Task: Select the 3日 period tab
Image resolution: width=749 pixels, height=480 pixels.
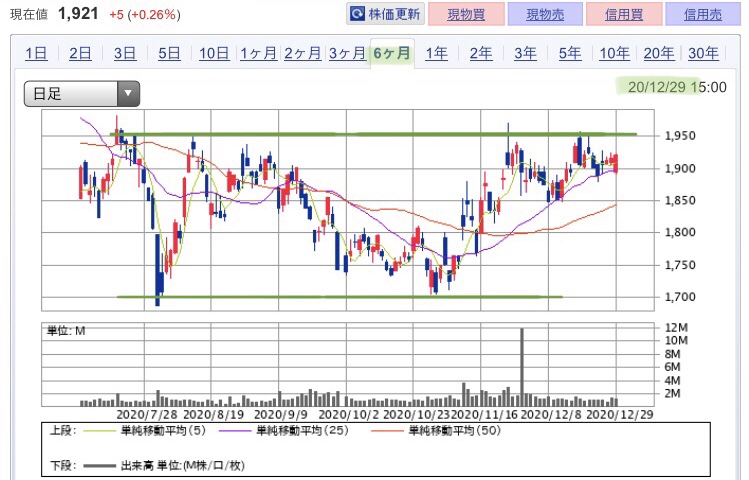Action: click(125, 53)
